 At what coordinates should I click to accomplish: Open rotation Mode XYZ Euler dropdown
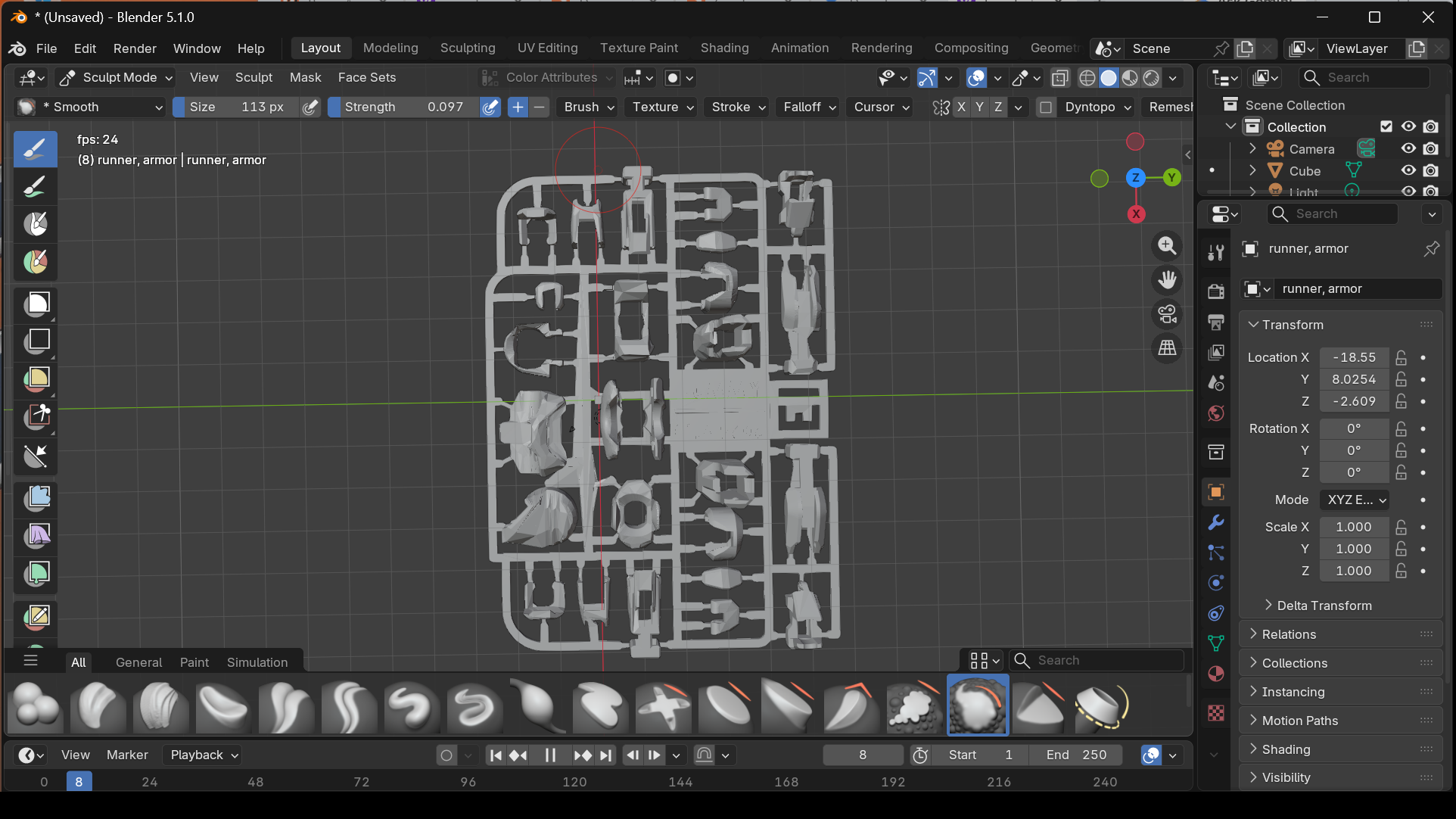point(1355,500)
